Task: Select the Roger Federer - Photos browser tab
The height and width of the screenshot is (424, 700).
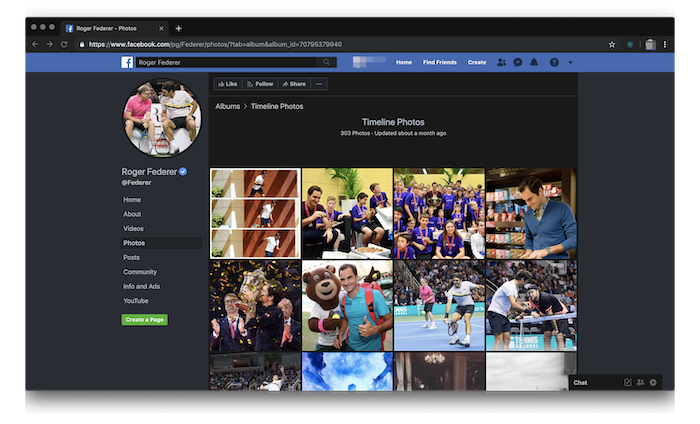Action: [x=115, y=28]
